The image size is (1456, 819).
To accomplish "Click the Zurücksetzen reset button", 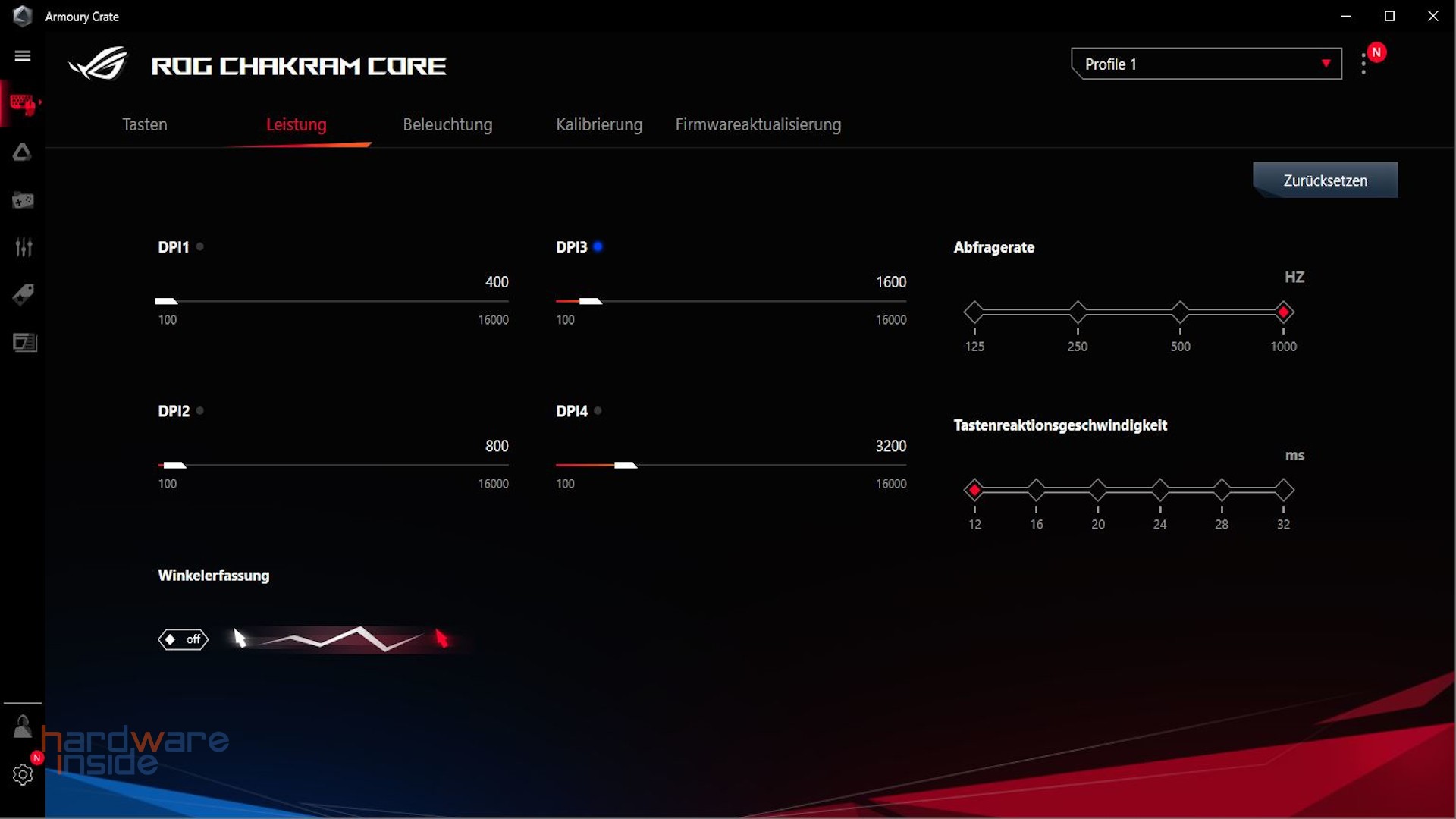I will [x=1325, y=180].
